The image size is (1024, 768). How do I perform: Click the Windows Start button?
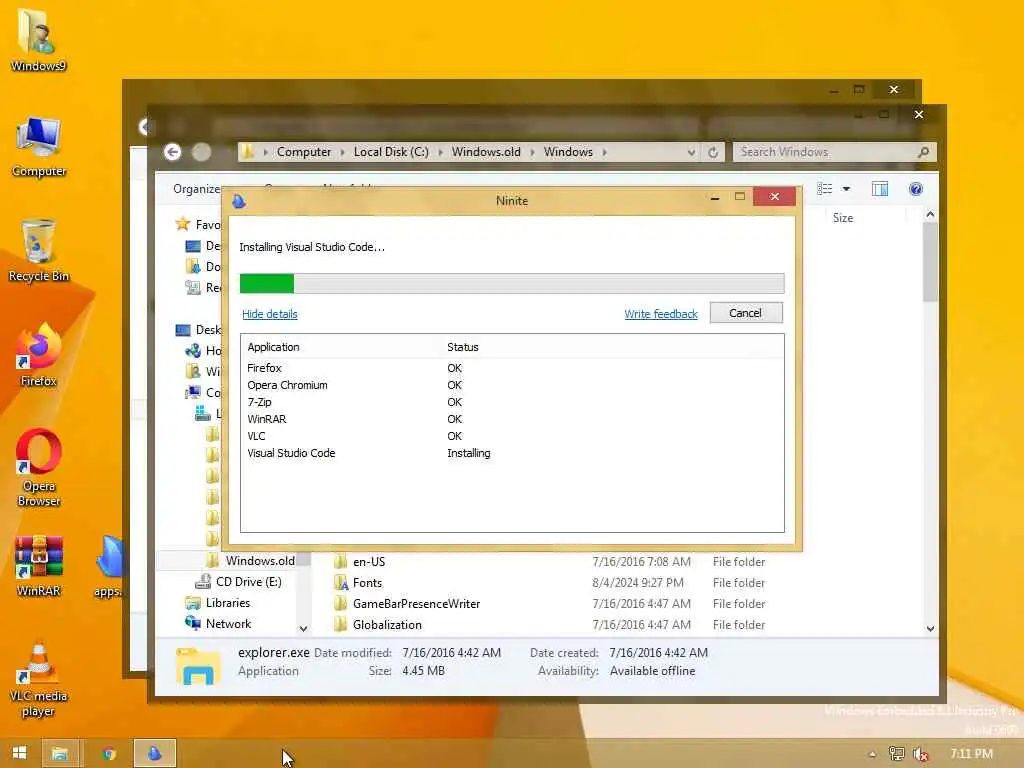20,753
